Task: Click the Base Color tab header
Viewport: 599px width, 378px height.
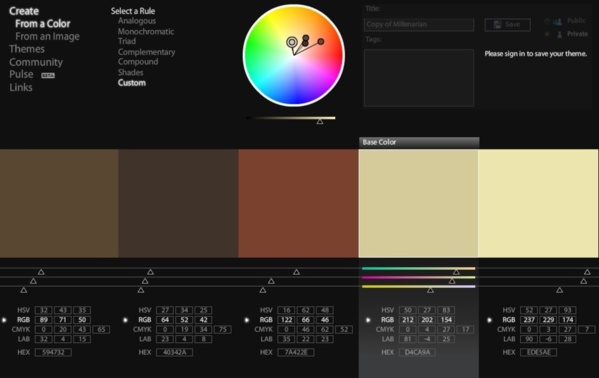Action: 419,143
